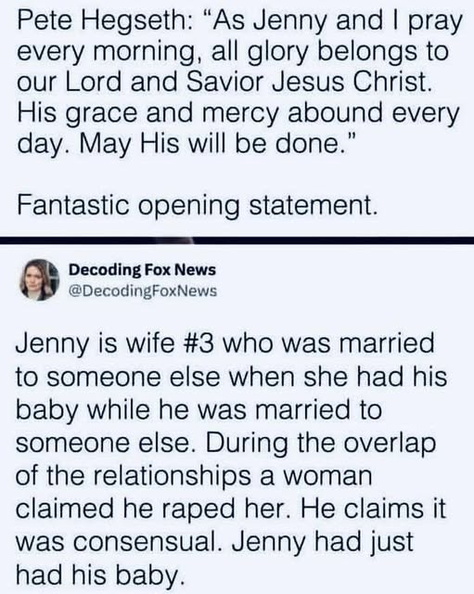Select the "Fantastic opening statement." line
The image size is (474, 594).
197,205
